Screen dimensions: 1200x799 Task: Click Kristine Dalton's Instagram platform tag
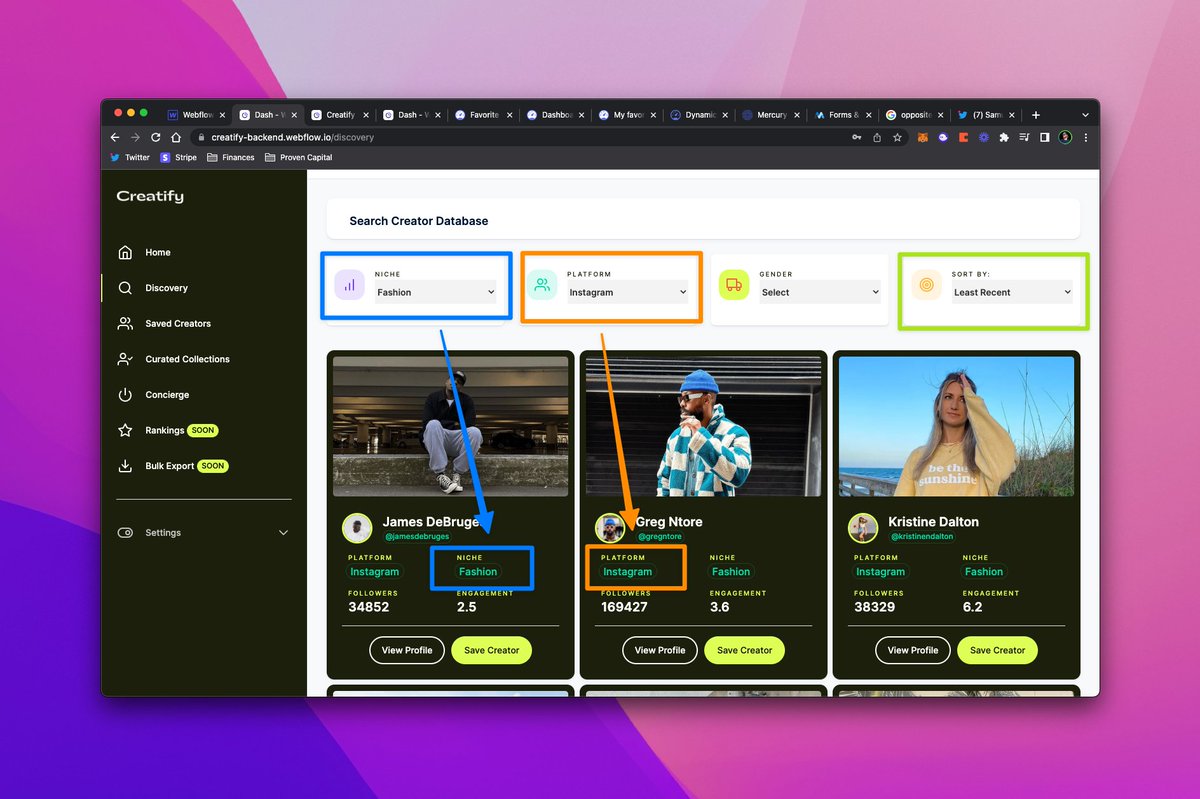(880, 572)
